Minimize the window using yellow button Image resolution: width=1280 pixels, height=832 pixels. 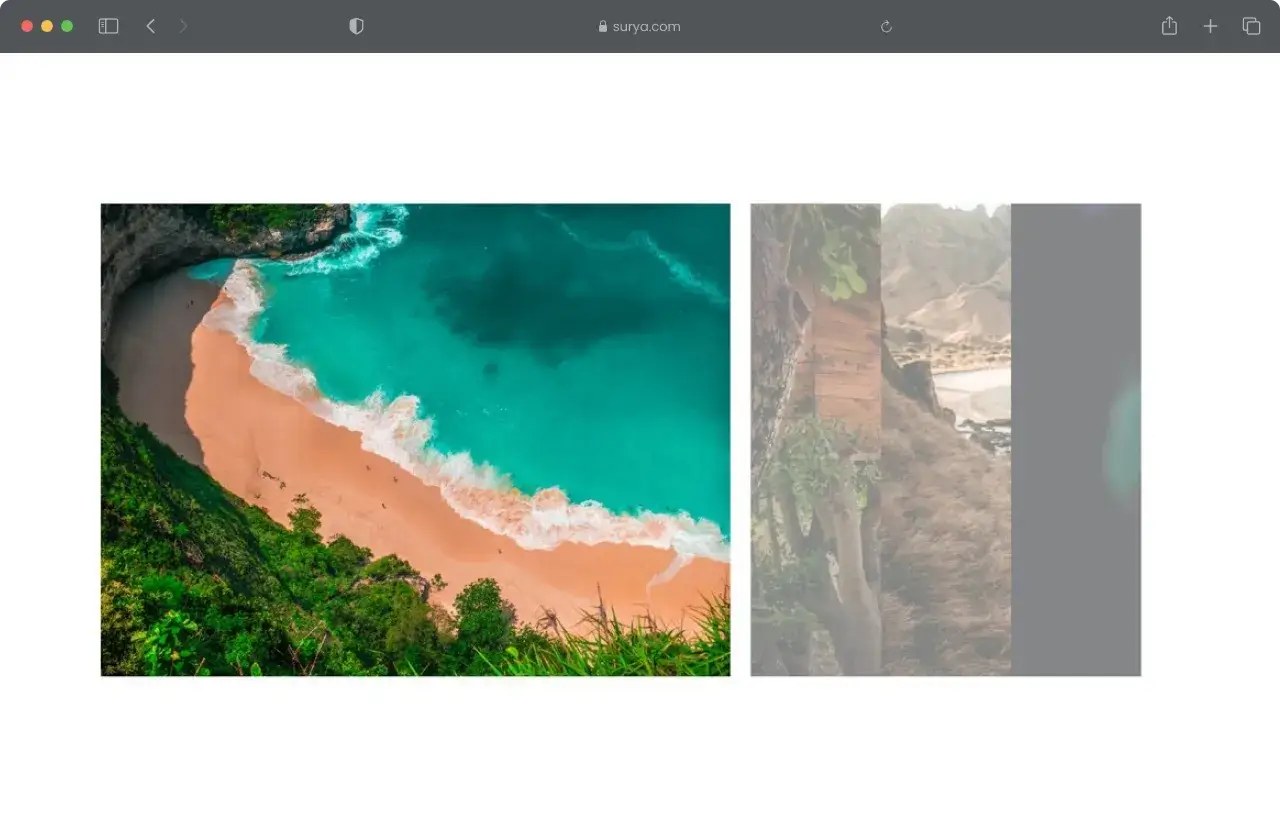point(47,26)
